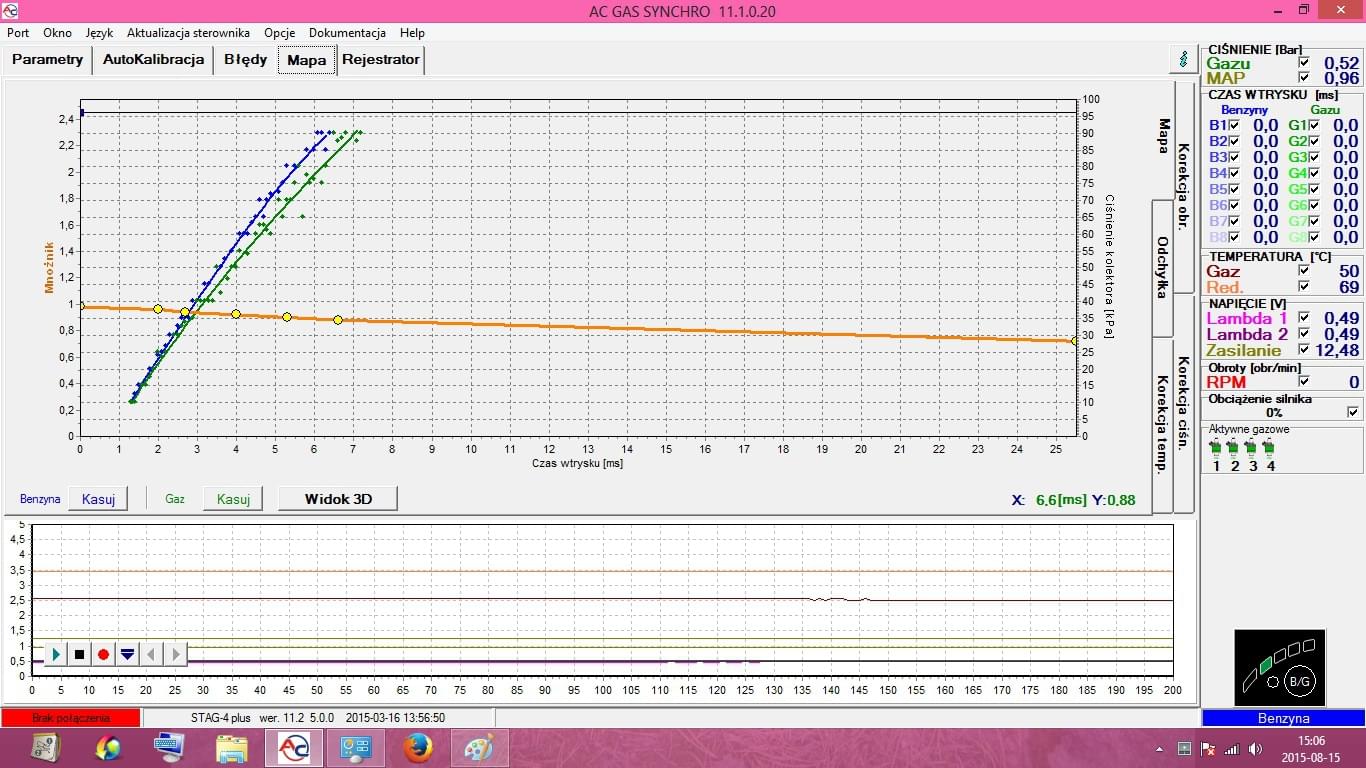
Task: Open the on-screen keyboard taskbar icon
Action: [x=170, y=747]
